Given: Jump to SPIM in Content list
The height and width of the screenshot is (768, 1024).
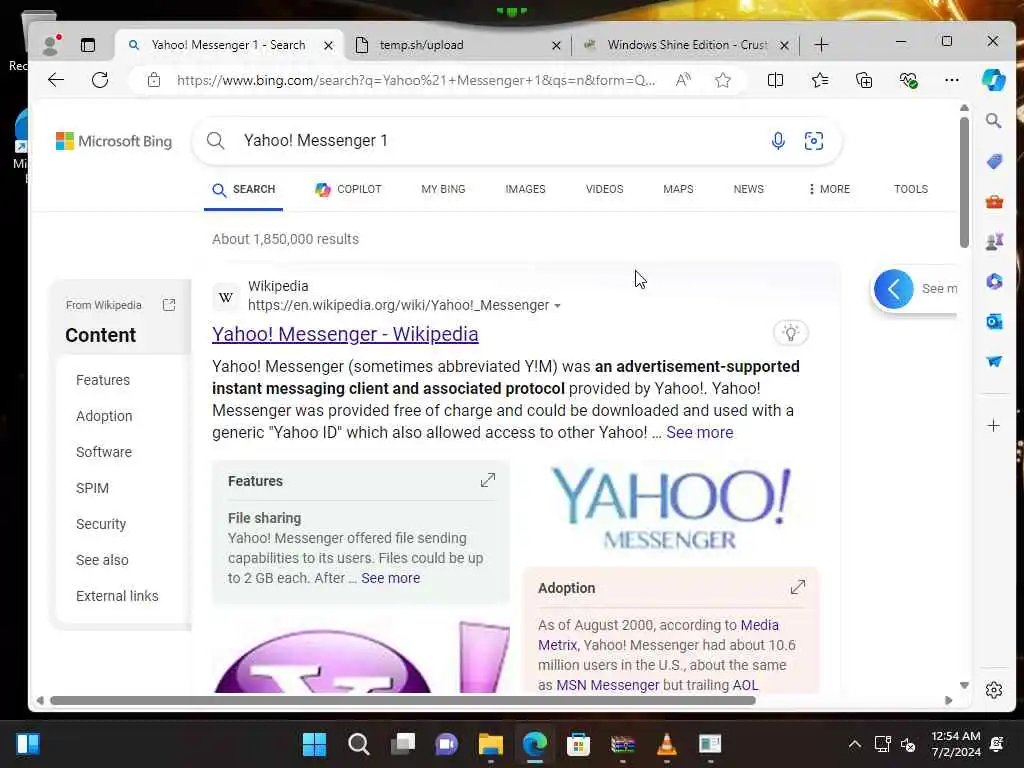Looking at the screenshot, I should tap(92, 488).
